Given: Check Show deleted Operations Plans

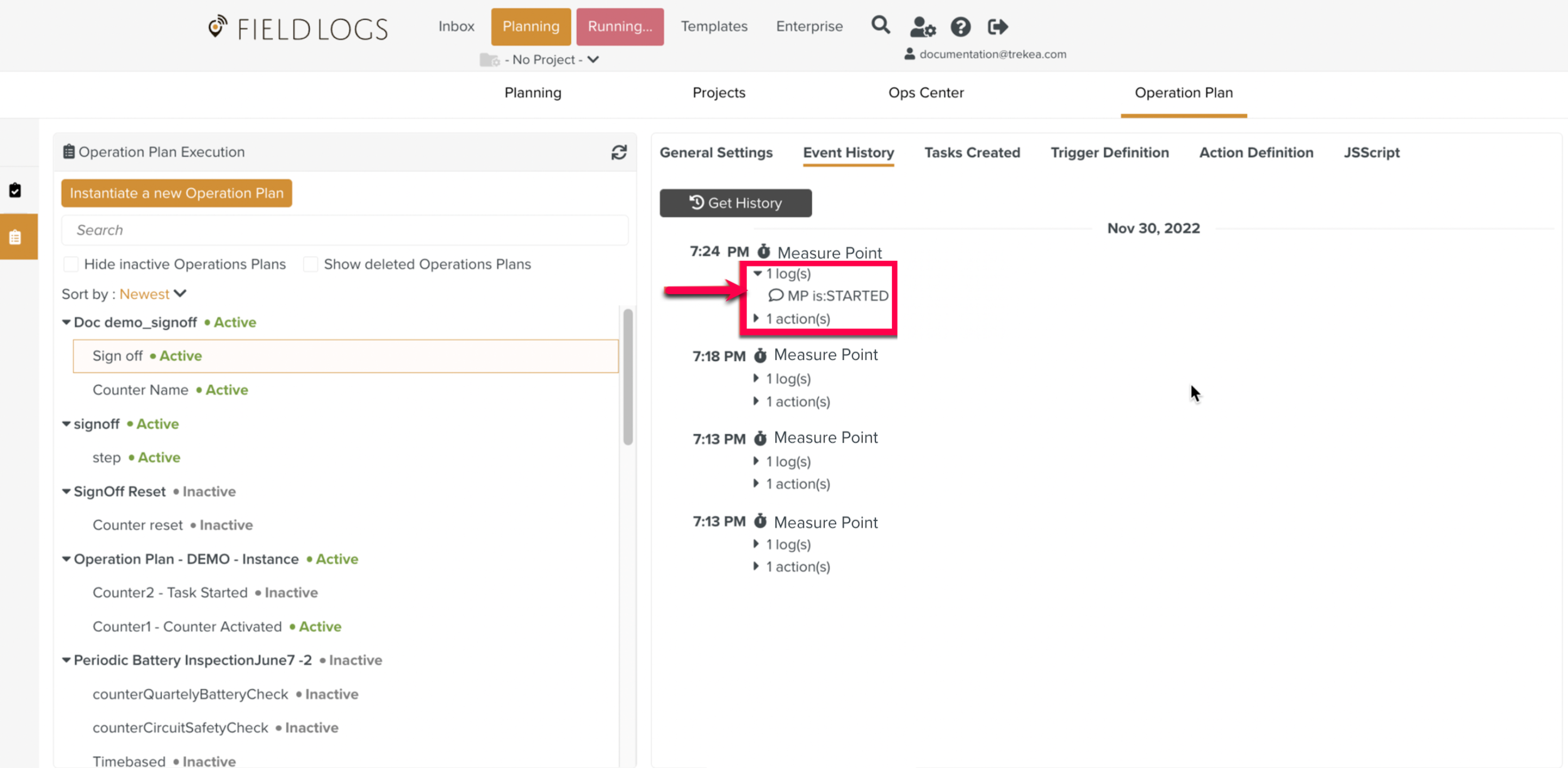Looking at the screenshot, I should point(310,264).
